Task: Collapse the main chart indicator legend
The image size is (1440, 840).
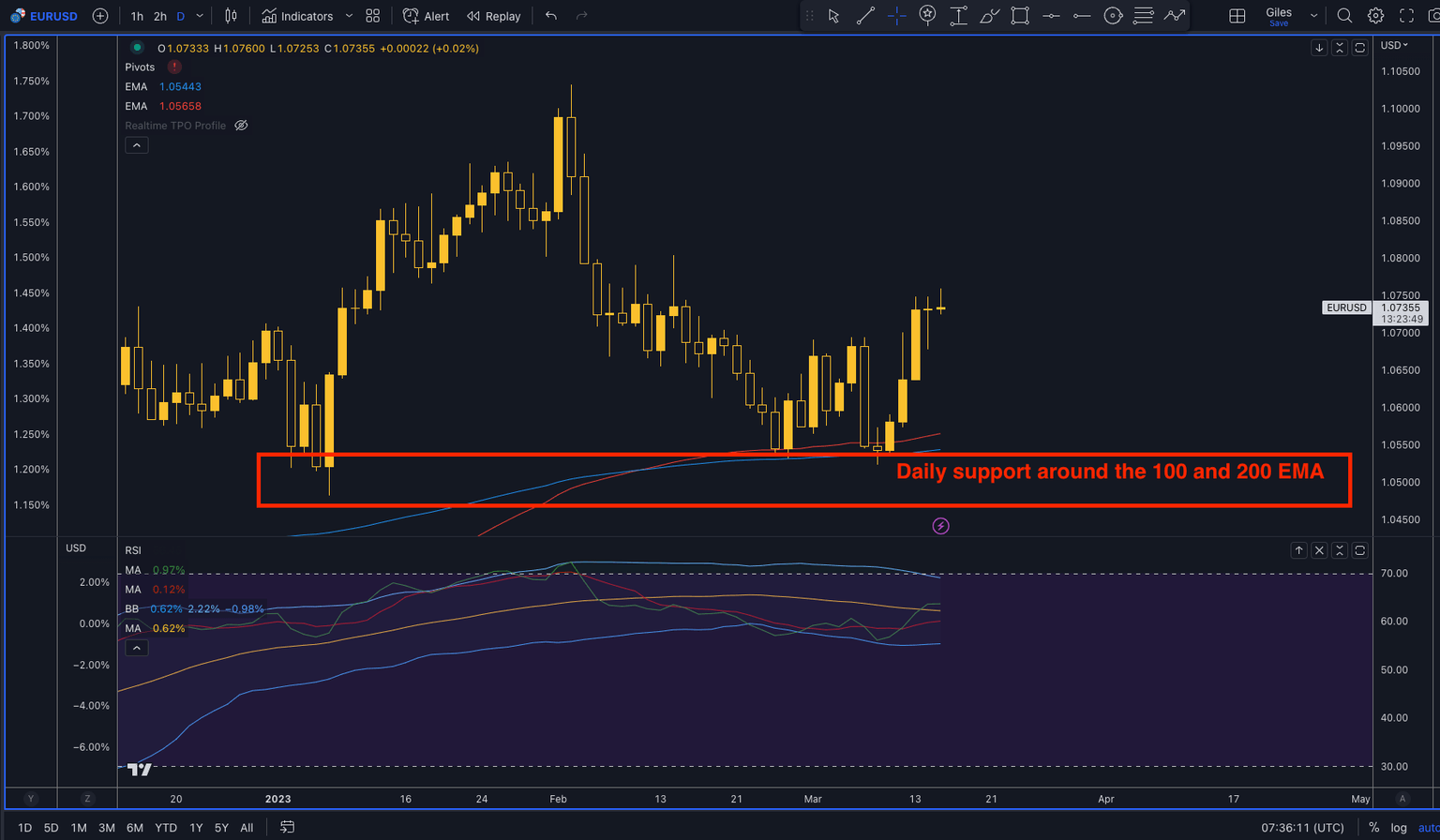Action: pos(137,145)
